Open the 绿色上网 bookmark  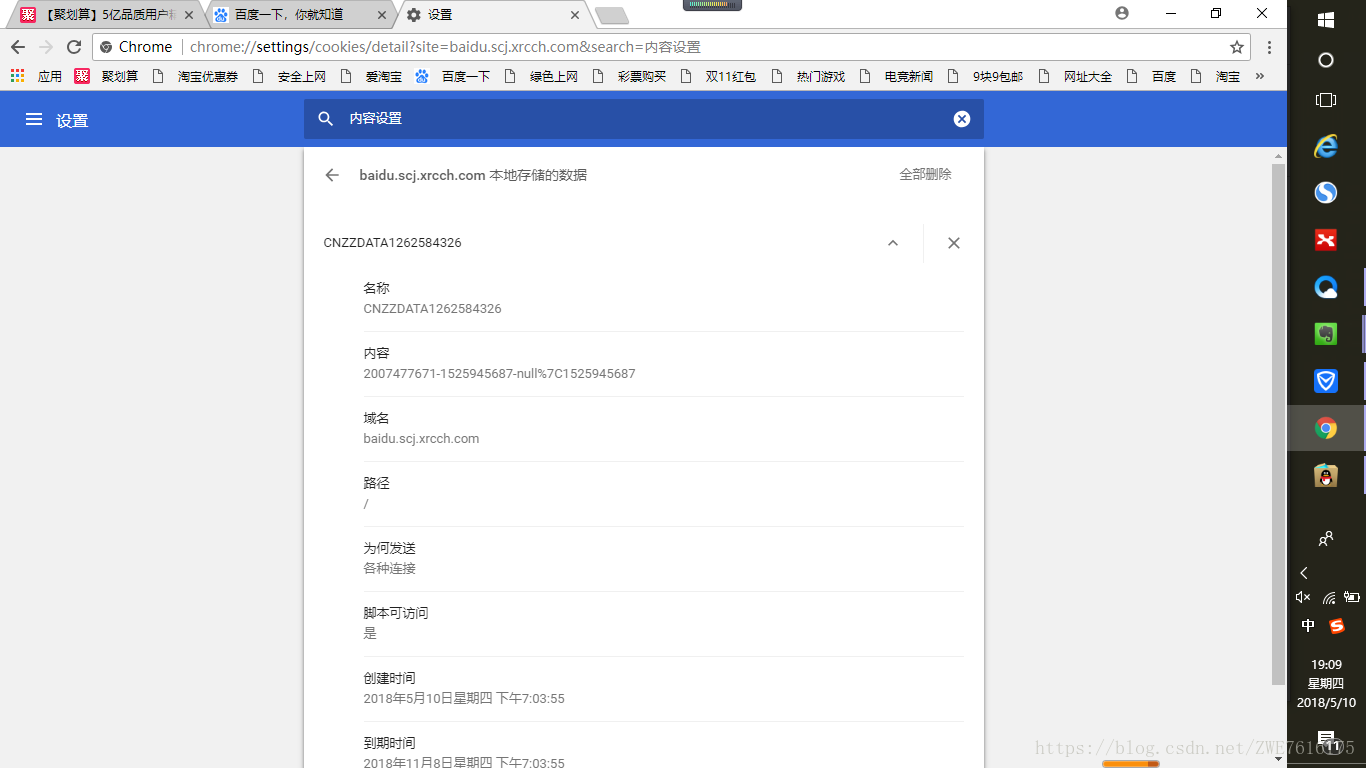click(541, 76)
